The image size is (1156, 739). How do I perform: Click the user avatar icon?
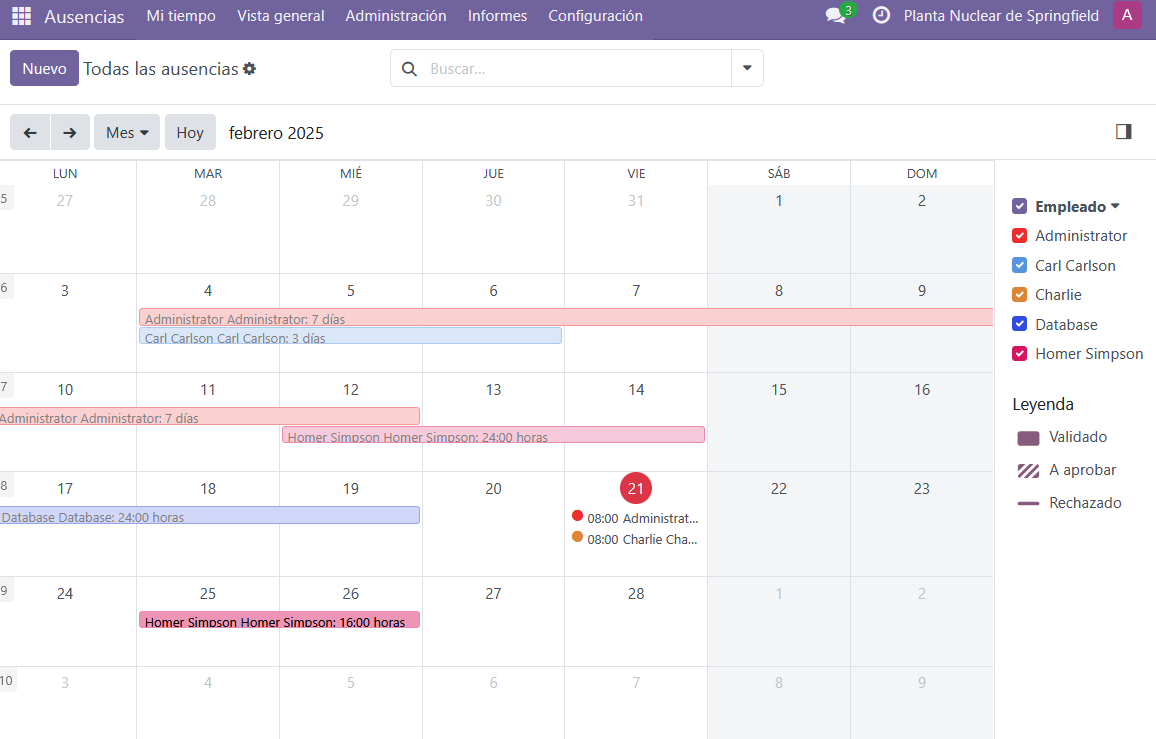point(1127,16)
